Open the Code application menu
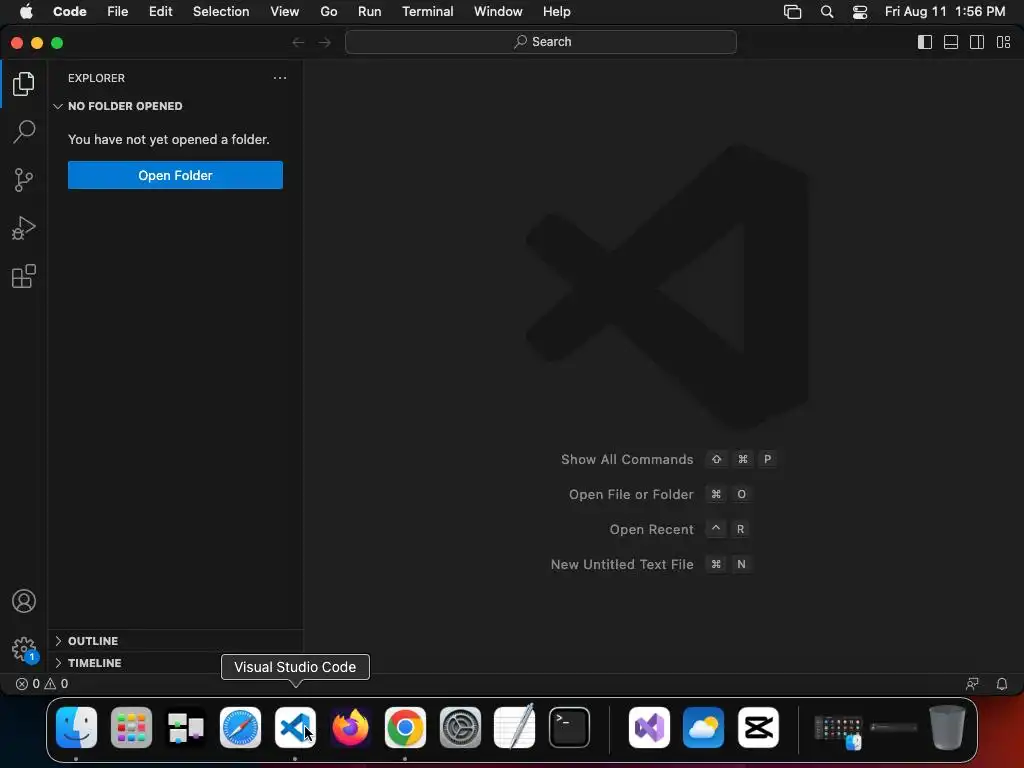 tap(69, 12)
